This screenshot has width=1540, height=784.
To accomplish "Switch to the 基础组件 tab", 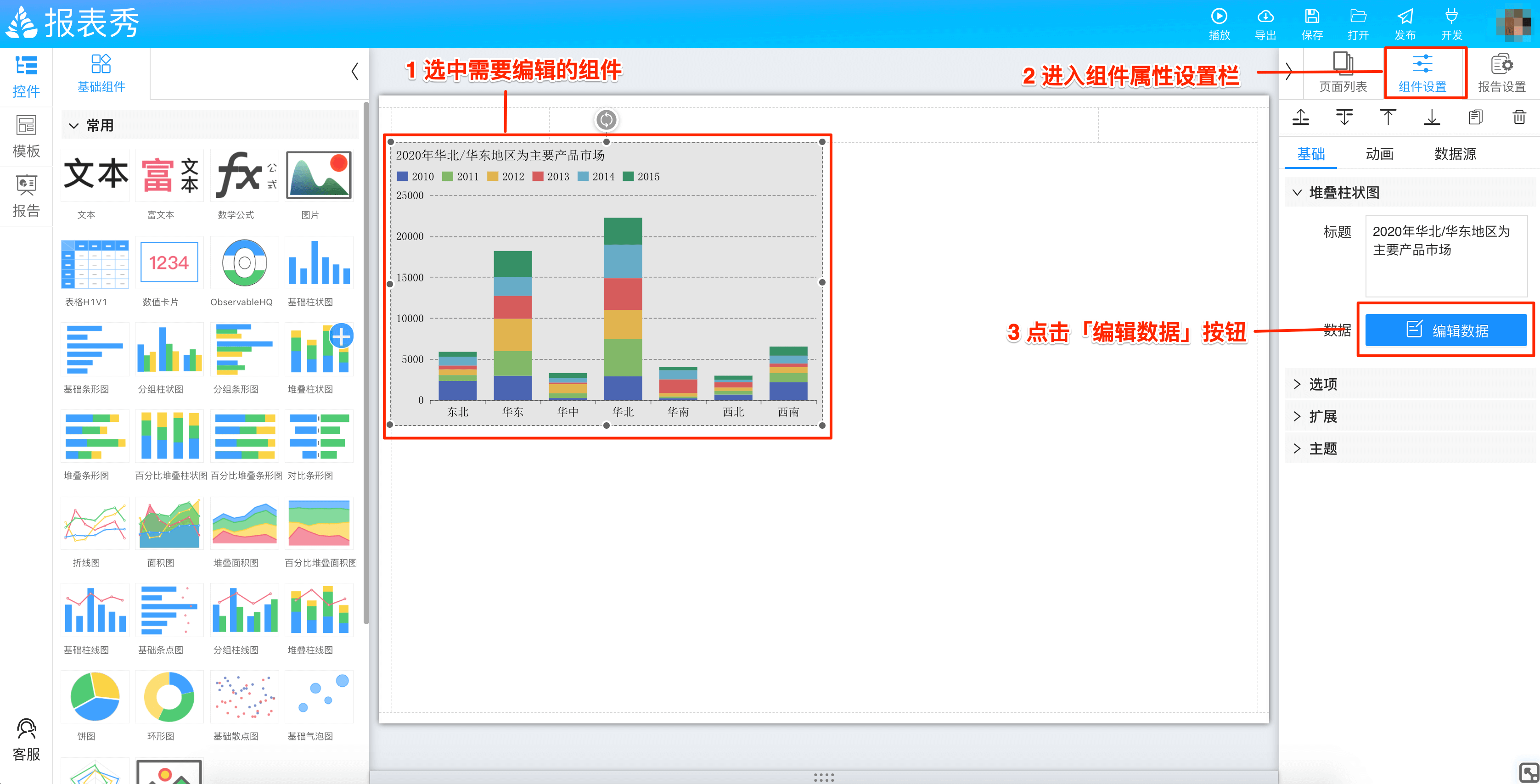I will click(101, 74).
